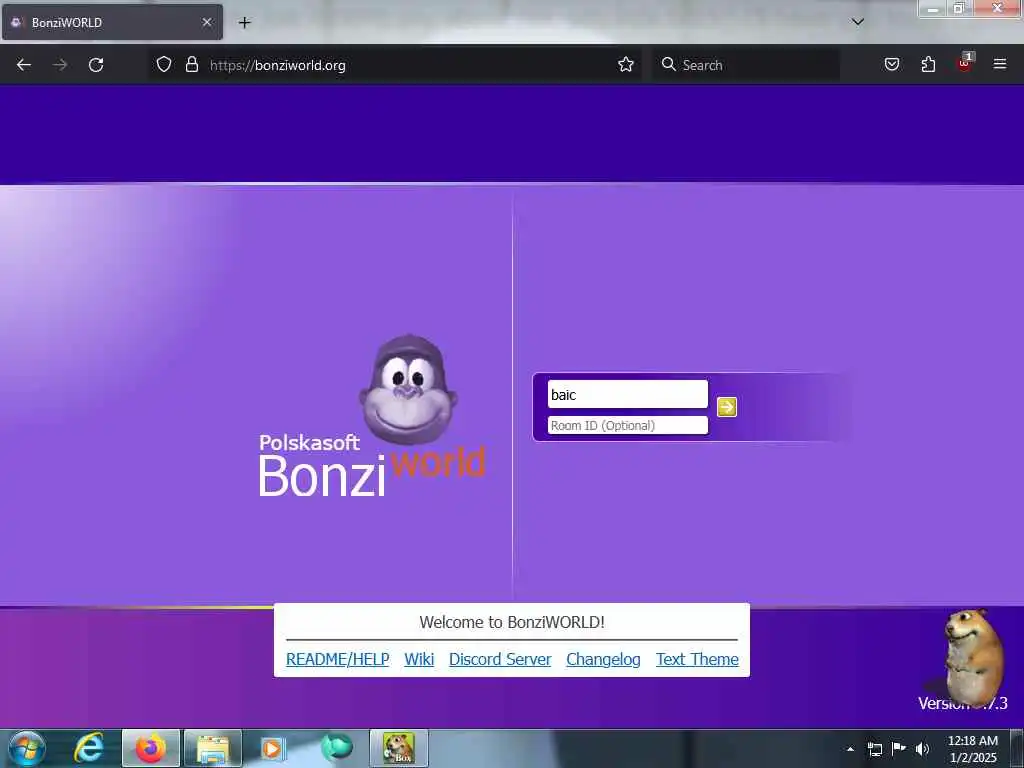The width and height of the screenshot is (1024, 768).
Task: Click the volume speaker tray icon
Action: pos(922,749)
